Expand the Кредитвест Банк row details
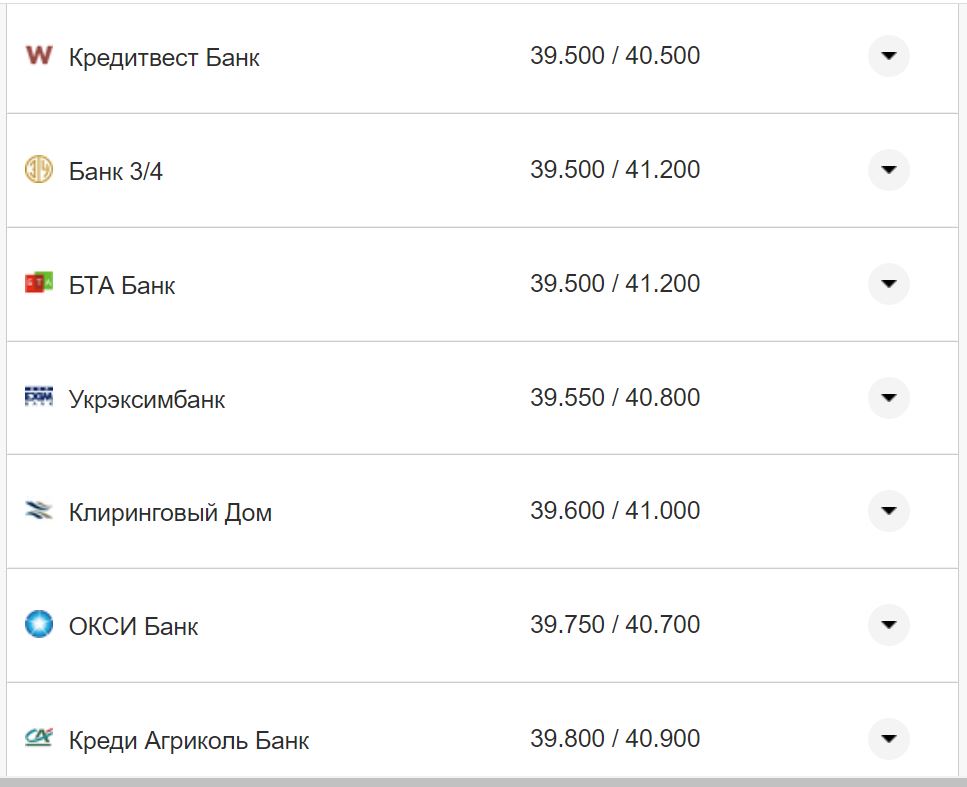 [888, 56]
